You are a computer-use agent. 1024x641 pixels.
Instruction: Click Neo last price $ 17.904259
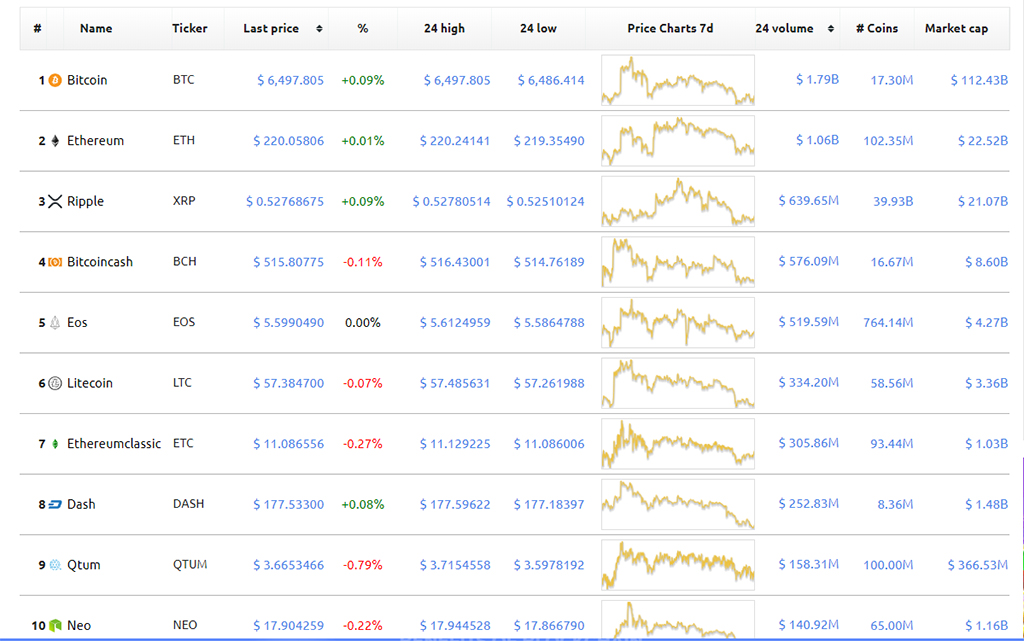pos(289,626)
